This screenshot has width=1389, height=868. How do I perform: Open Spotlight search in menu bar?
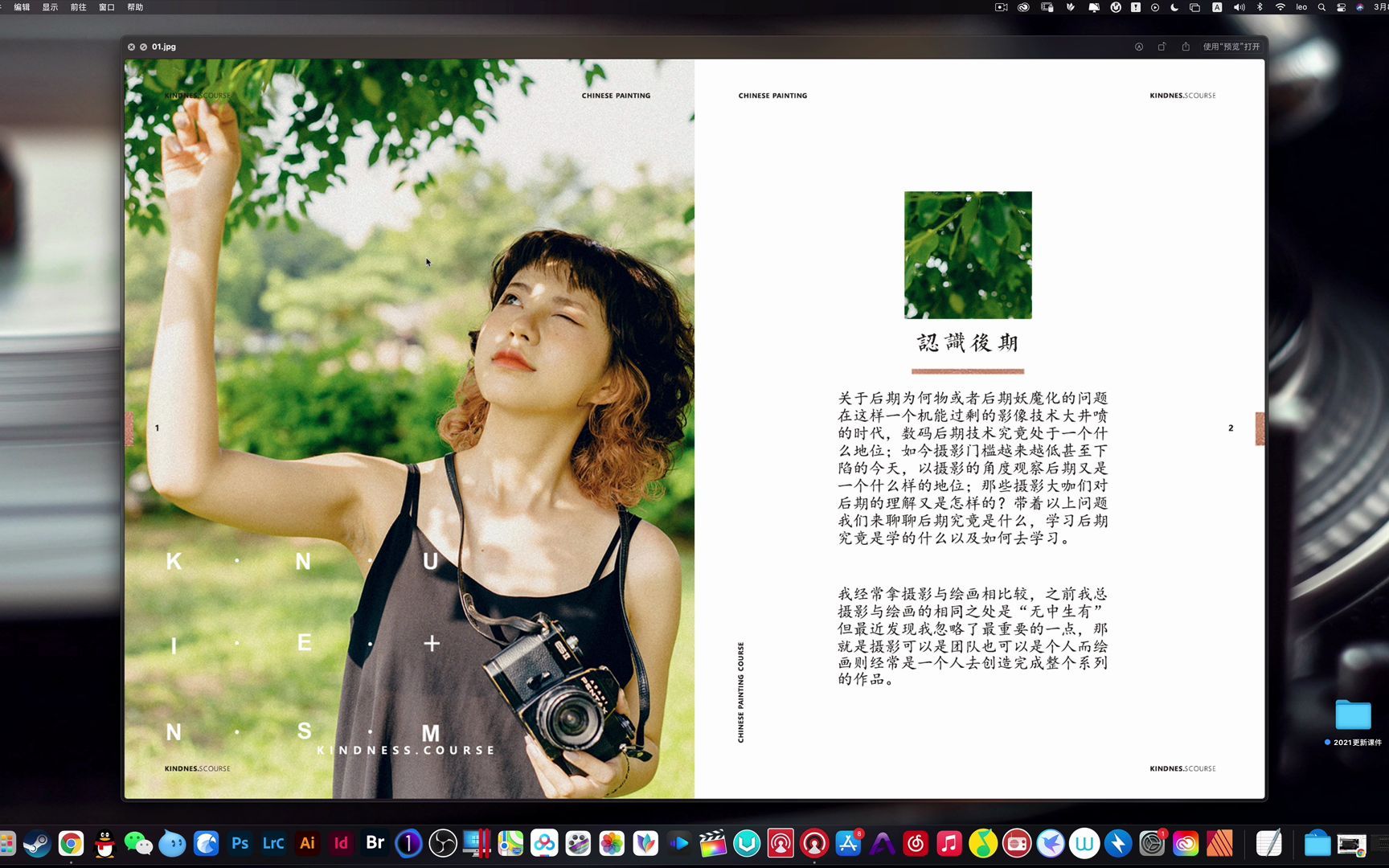[1321, 7]
